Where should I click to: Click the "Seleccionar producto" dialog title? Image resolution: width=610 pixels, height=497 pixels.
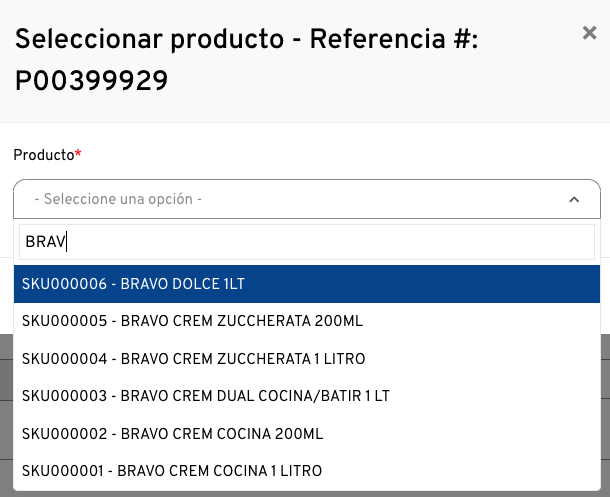tap(150, 40)
